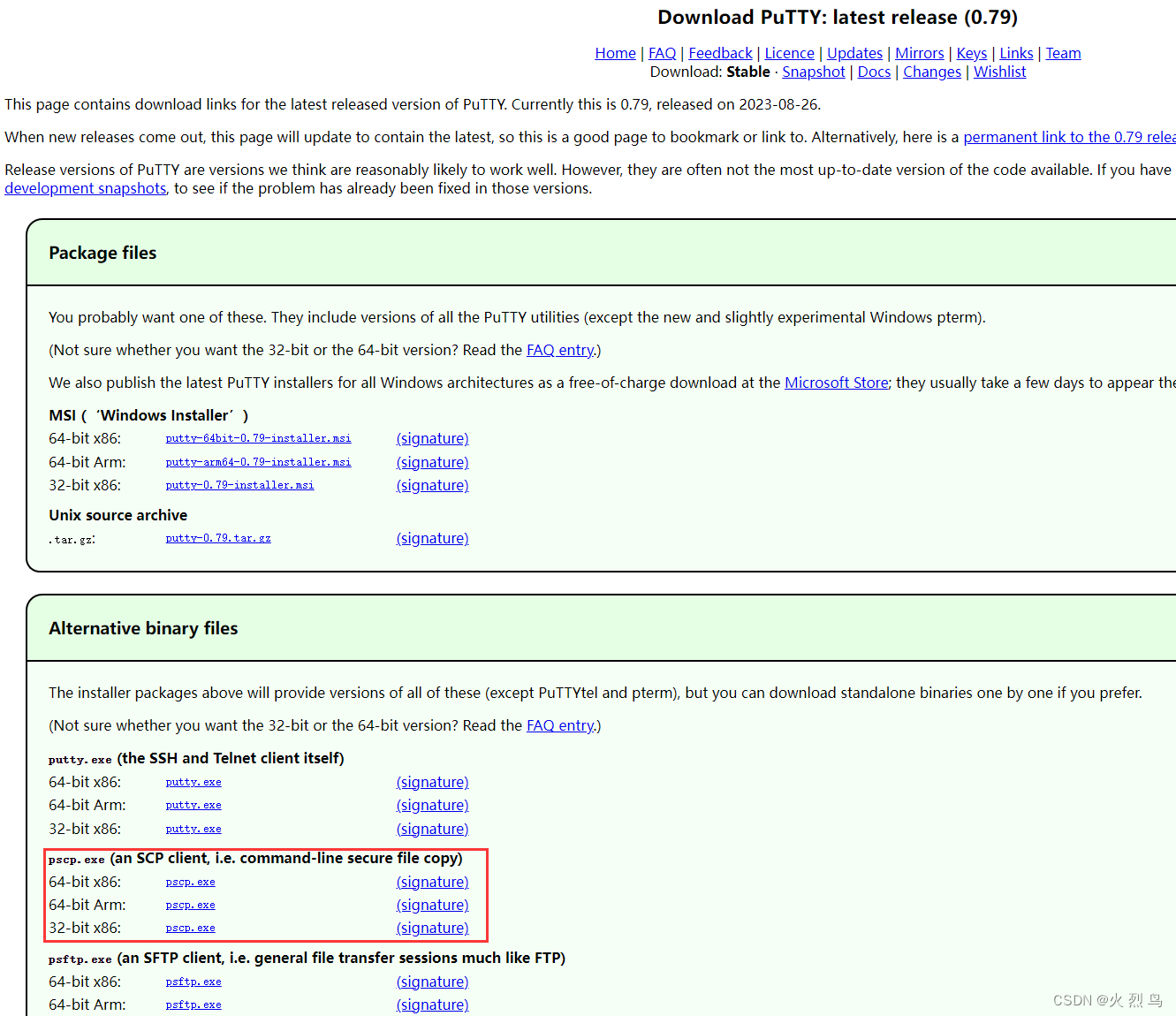Switch to the Snapshot download section
This screenshot has height=1016, width=1176.
tap(813, 72)
